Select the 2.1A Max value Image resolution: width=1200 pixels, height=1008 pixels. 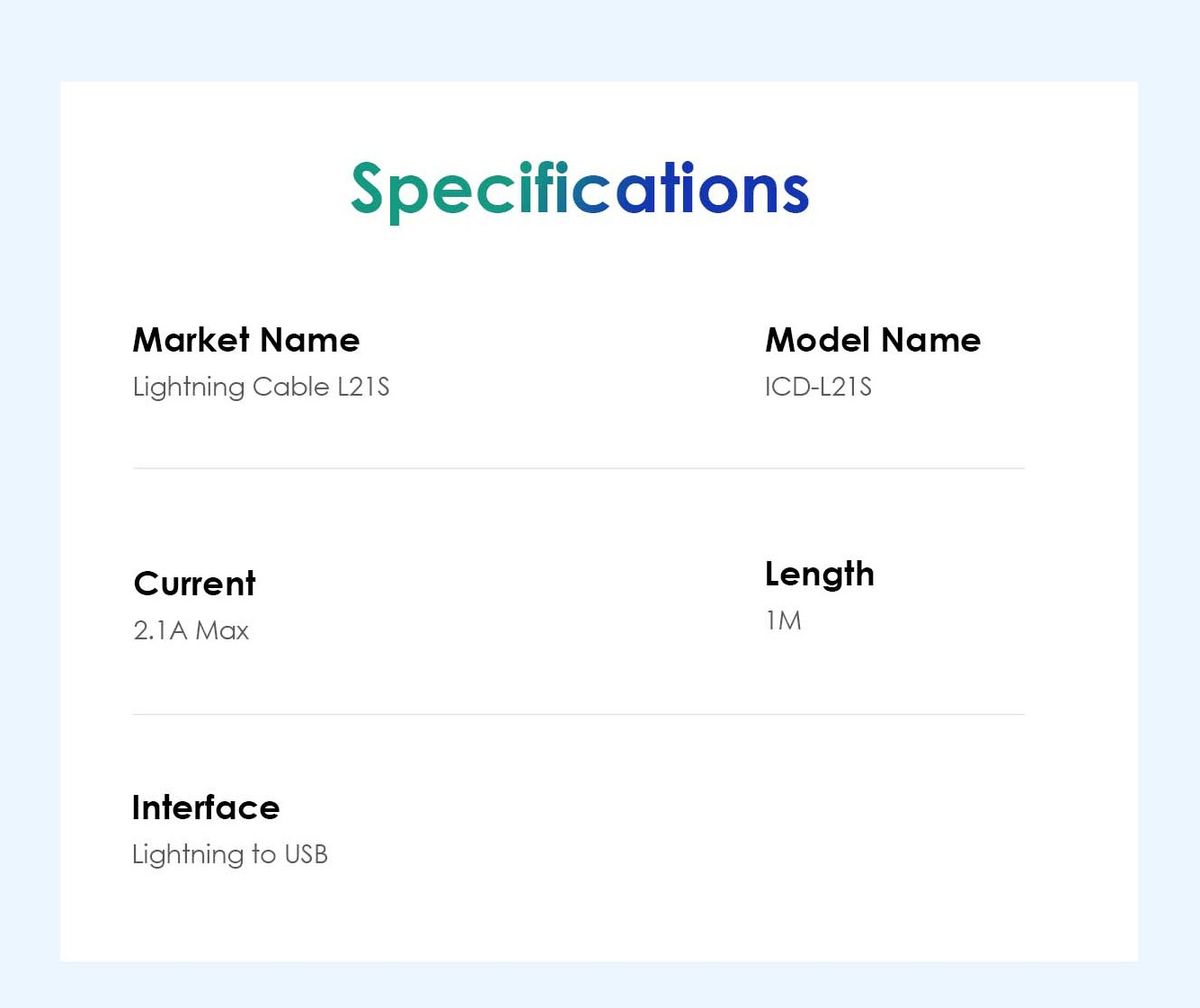(191, 631)
